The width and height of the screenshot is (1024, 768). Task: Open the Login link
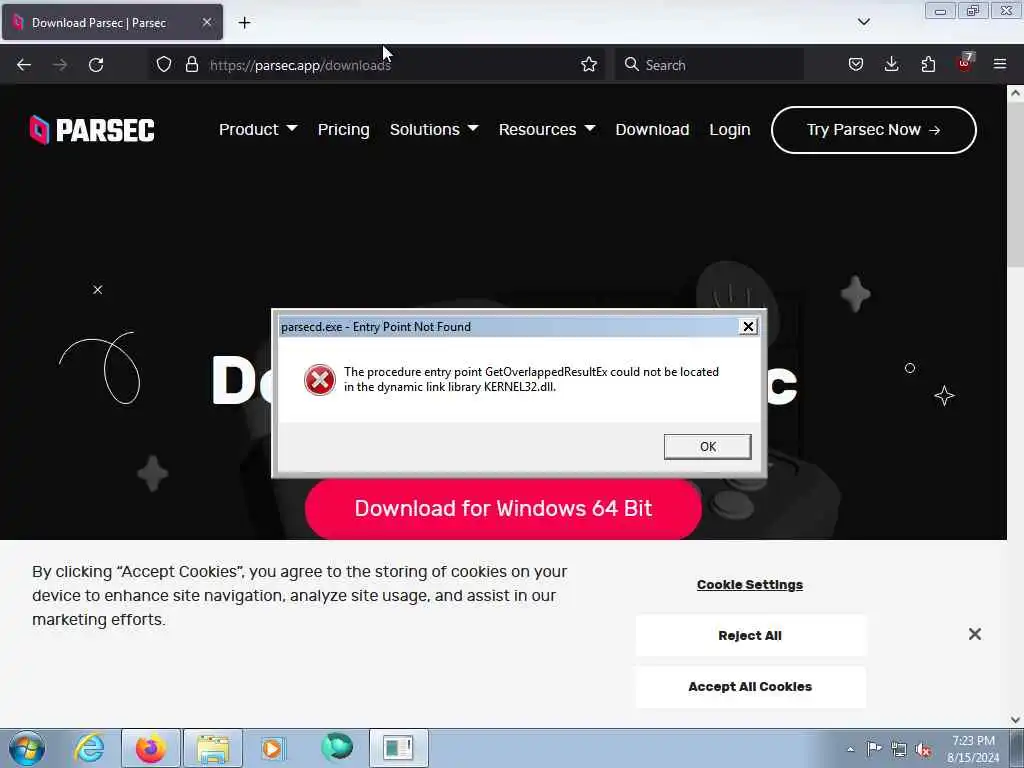click(729, 129)
